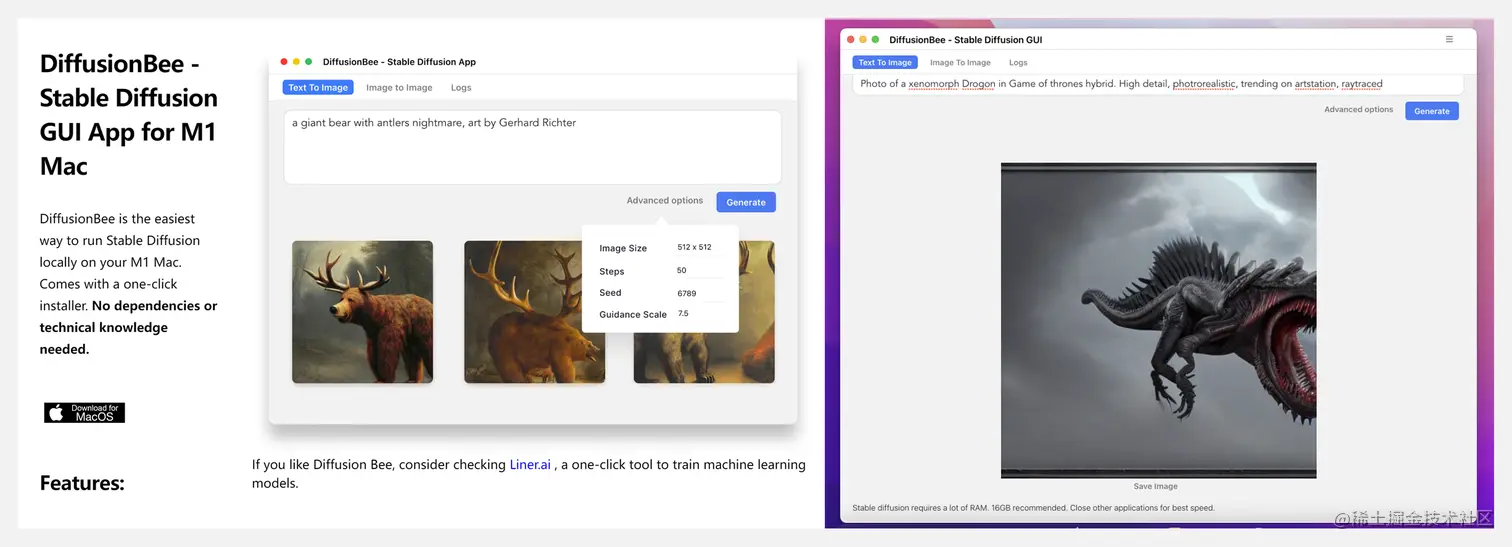Screen dimensions: 1512x547
Task: Switch to Image to Image tab in Stable Diffusion App window
Action: [399, 88]
